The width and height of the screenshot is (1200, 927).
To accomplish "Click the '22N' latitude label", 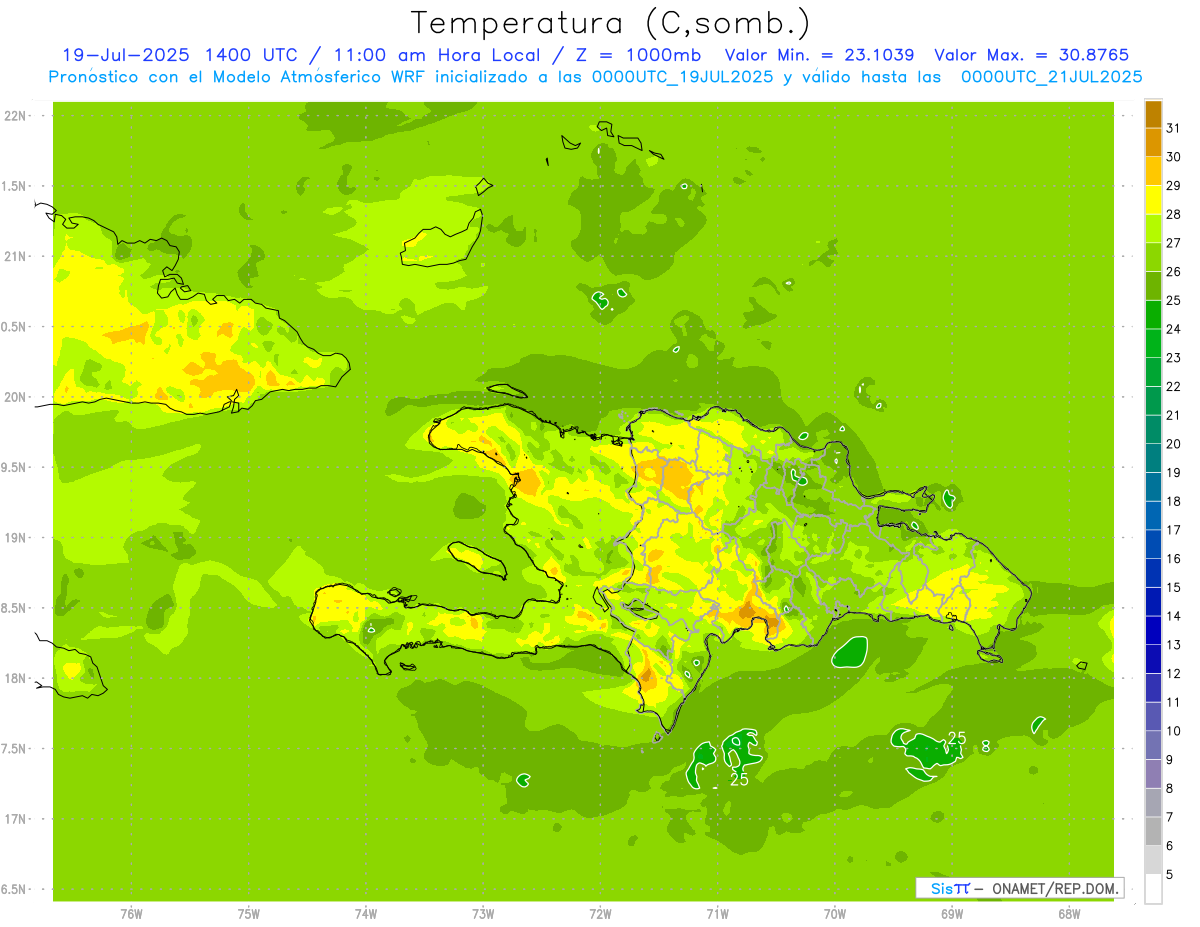I will (16, 116).
